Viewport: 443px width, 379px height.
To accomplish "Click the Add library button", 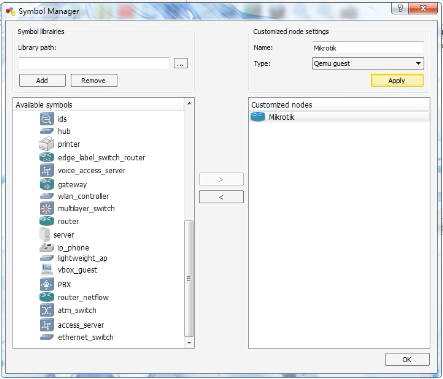I will pos(42,80).
